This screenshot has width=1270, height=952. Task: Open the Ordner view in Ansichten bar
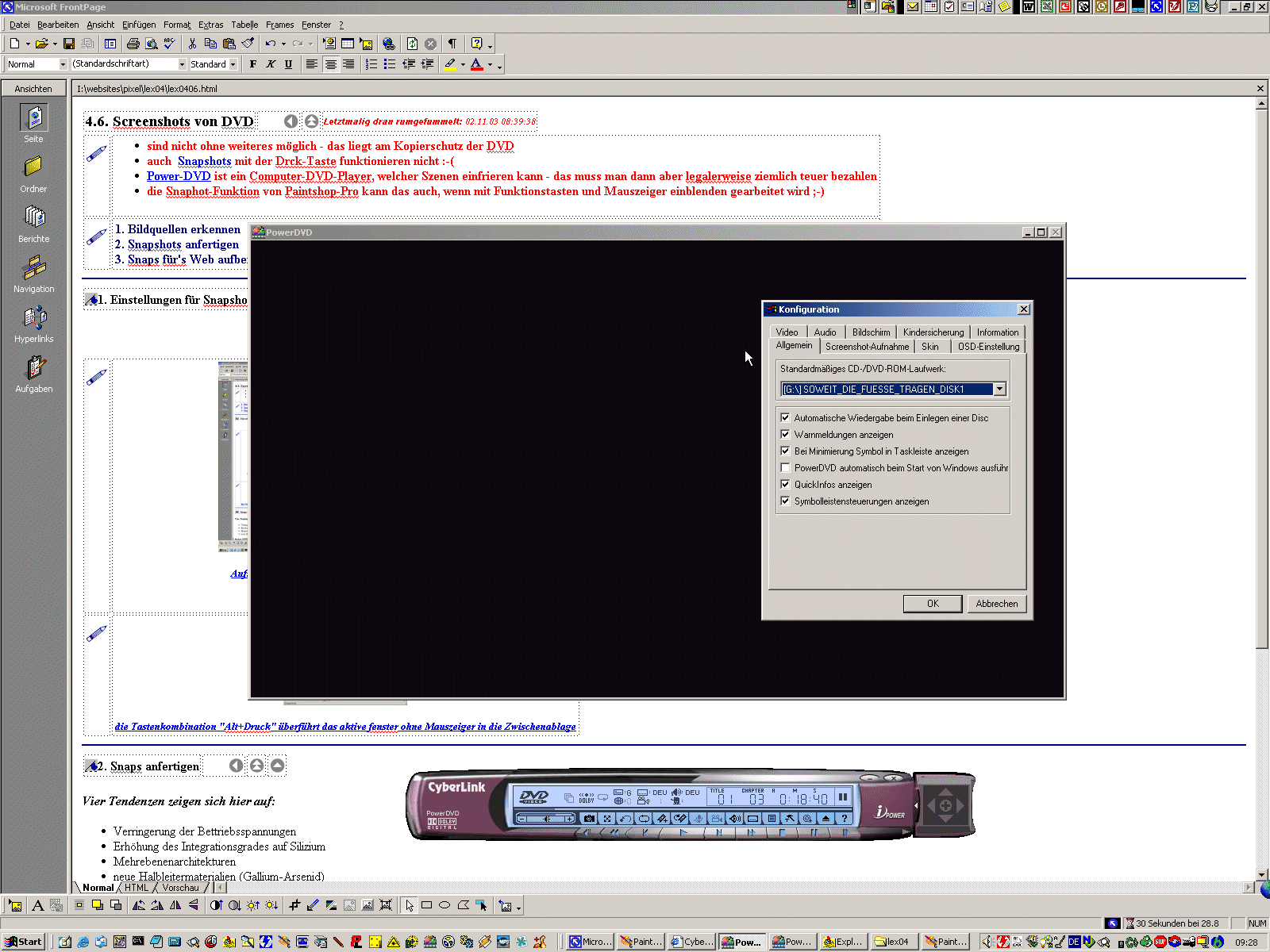33,174
